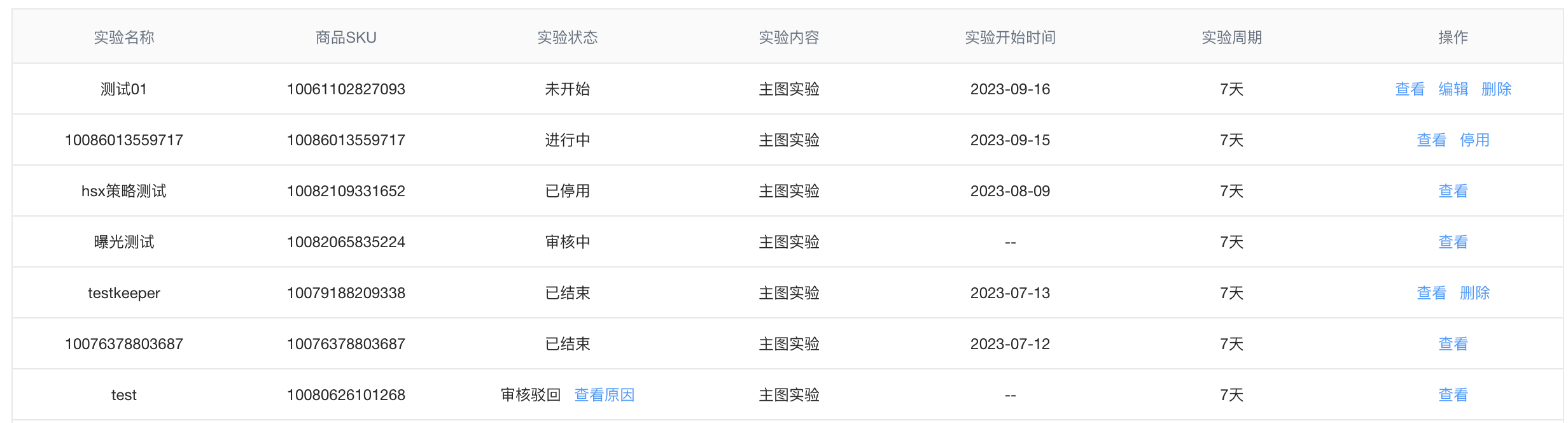This screenshot has height=423, width=1568.
Task: Open 查看 for hsx策略测试 row
Action: [x=1453, y=191]
